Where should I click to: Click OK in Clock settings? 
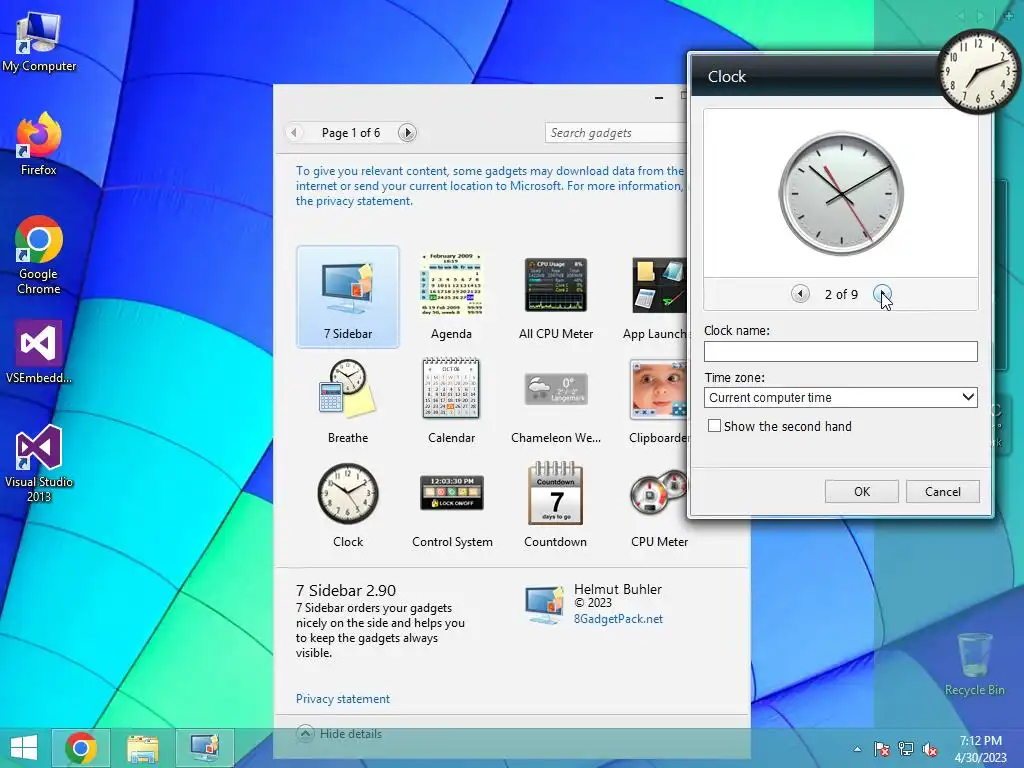pyautogui.click(x=861, y=491)
